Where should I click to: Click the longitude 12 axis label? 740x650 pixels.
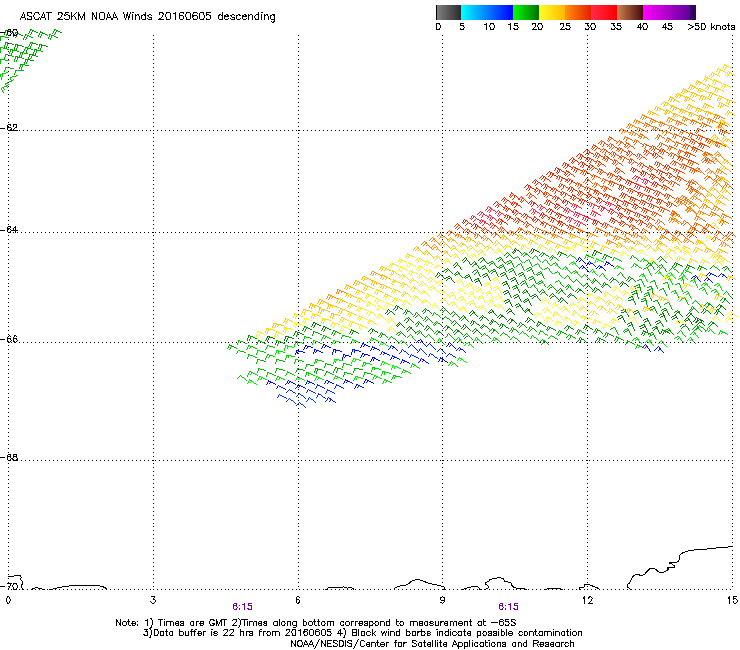point(588,600)
